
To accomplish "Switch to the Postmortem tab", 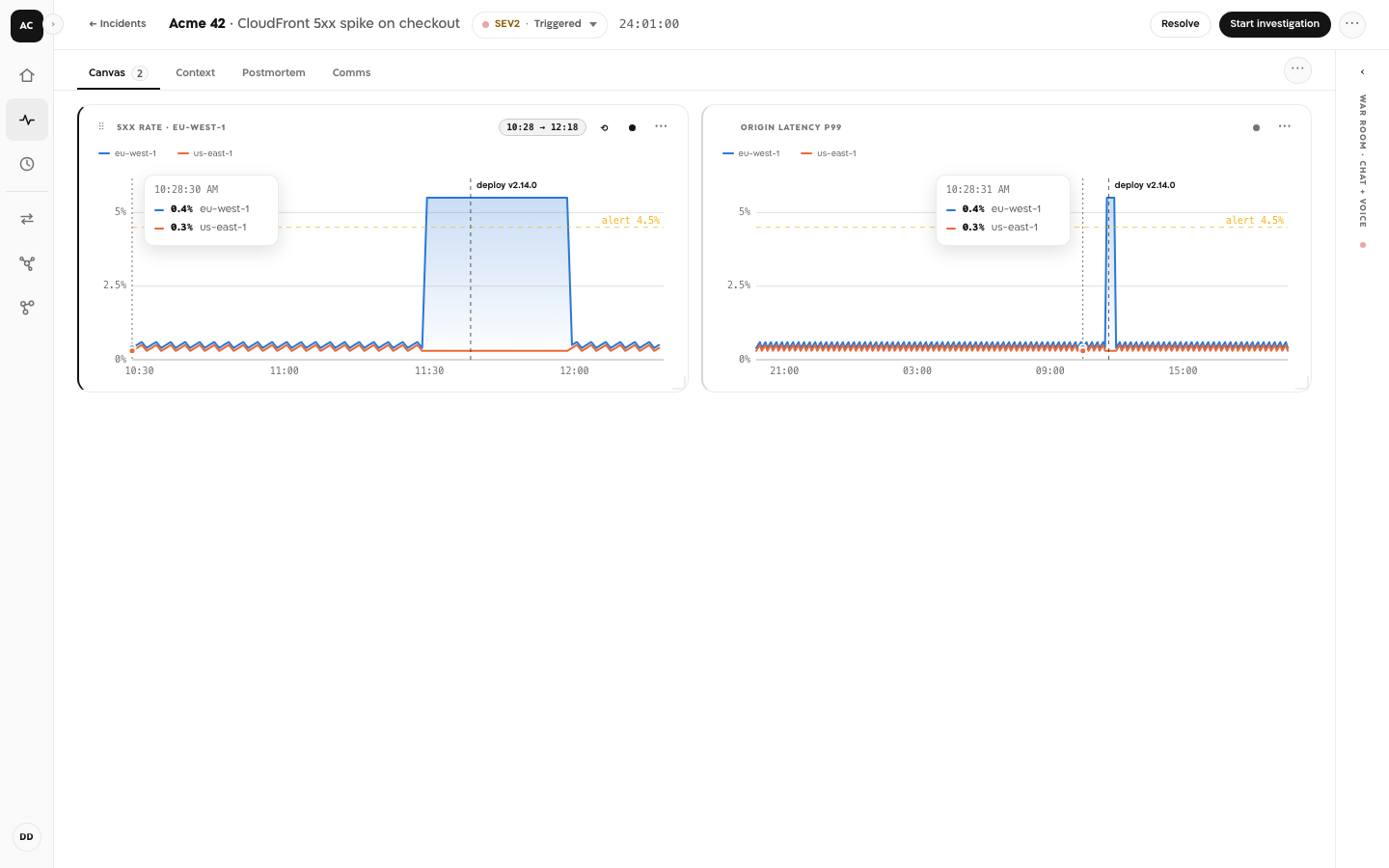I will pyautogui.click(x=273, y=72).
